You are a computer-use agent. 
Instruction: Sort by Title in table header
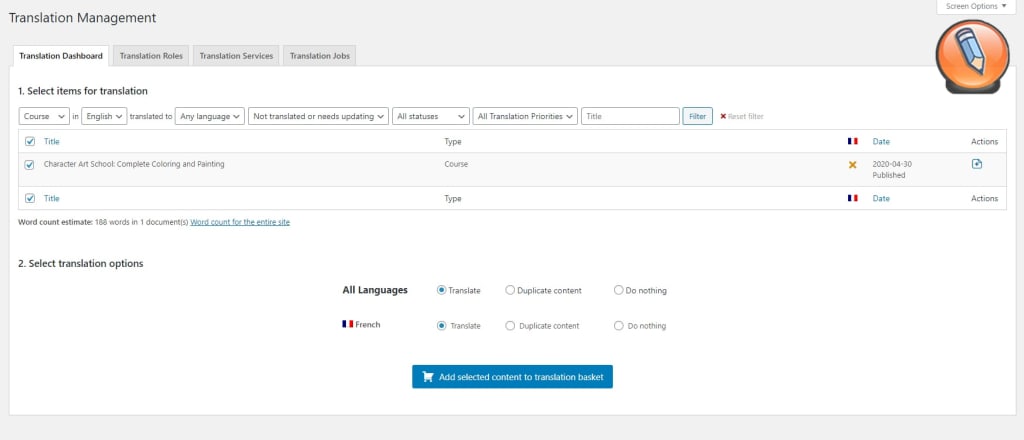tap(52, 141)
